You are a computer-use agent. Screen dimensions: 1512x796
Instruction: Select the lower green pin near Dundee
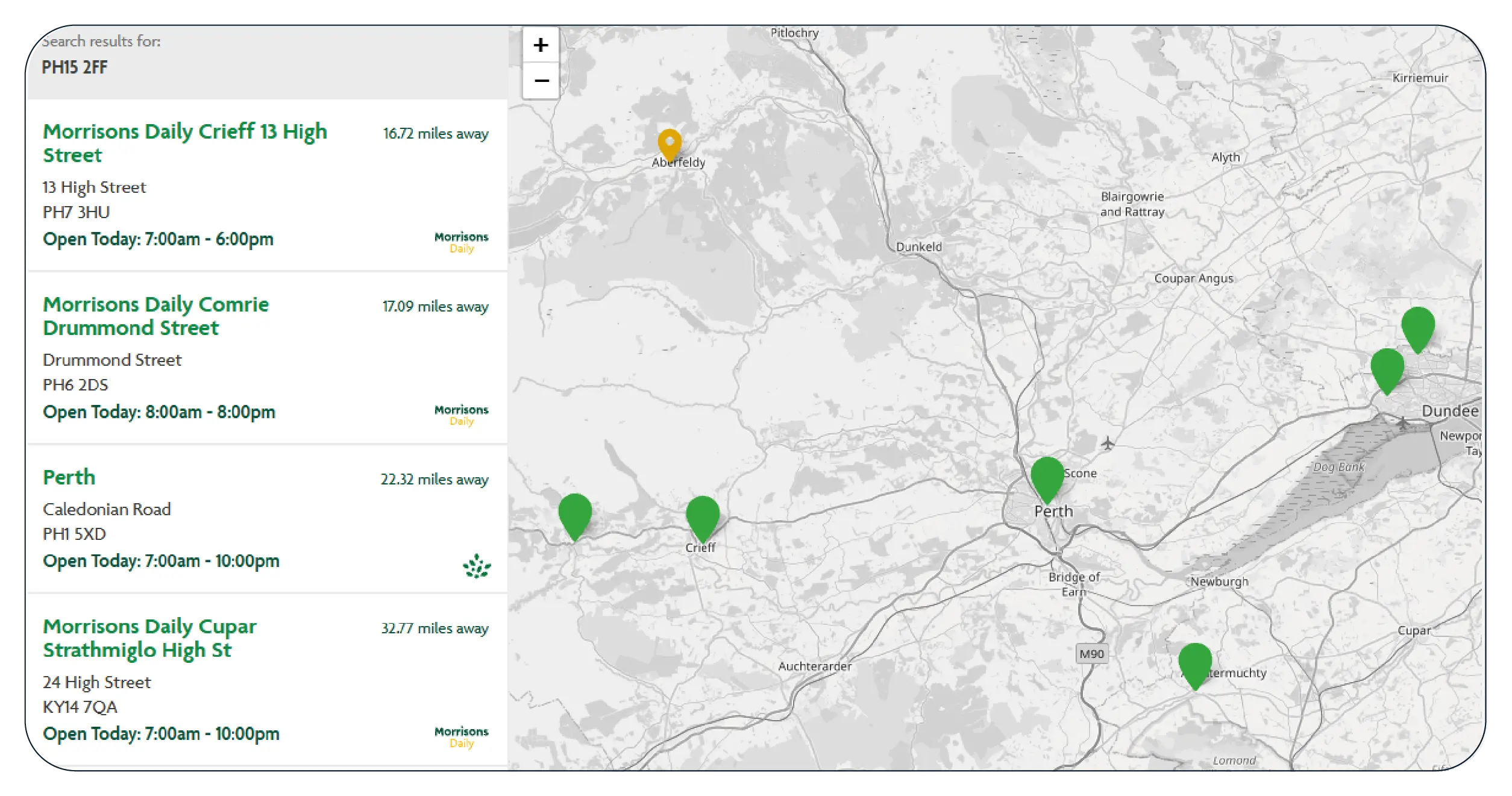1387,369
